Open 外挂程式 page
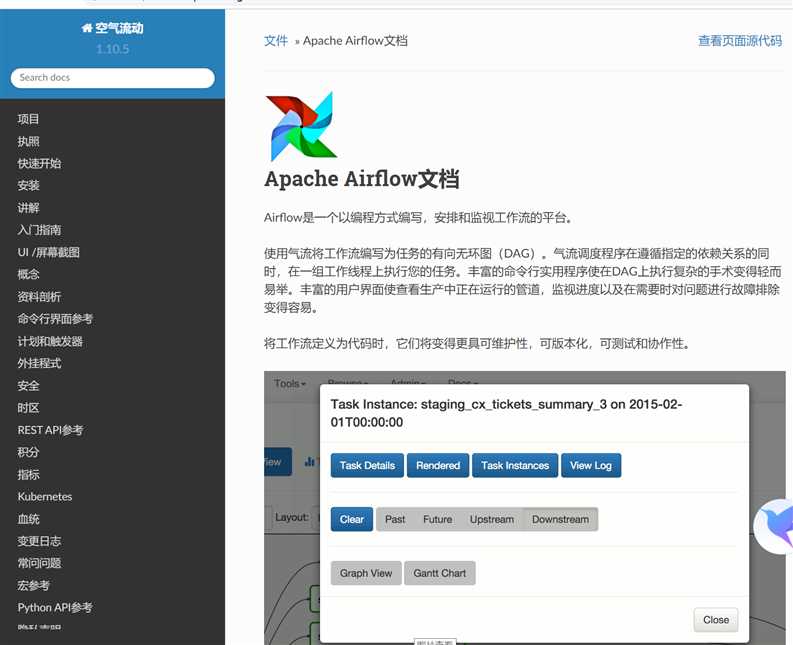The width and height of the screenshot is (793, 645). coord(39,363)
